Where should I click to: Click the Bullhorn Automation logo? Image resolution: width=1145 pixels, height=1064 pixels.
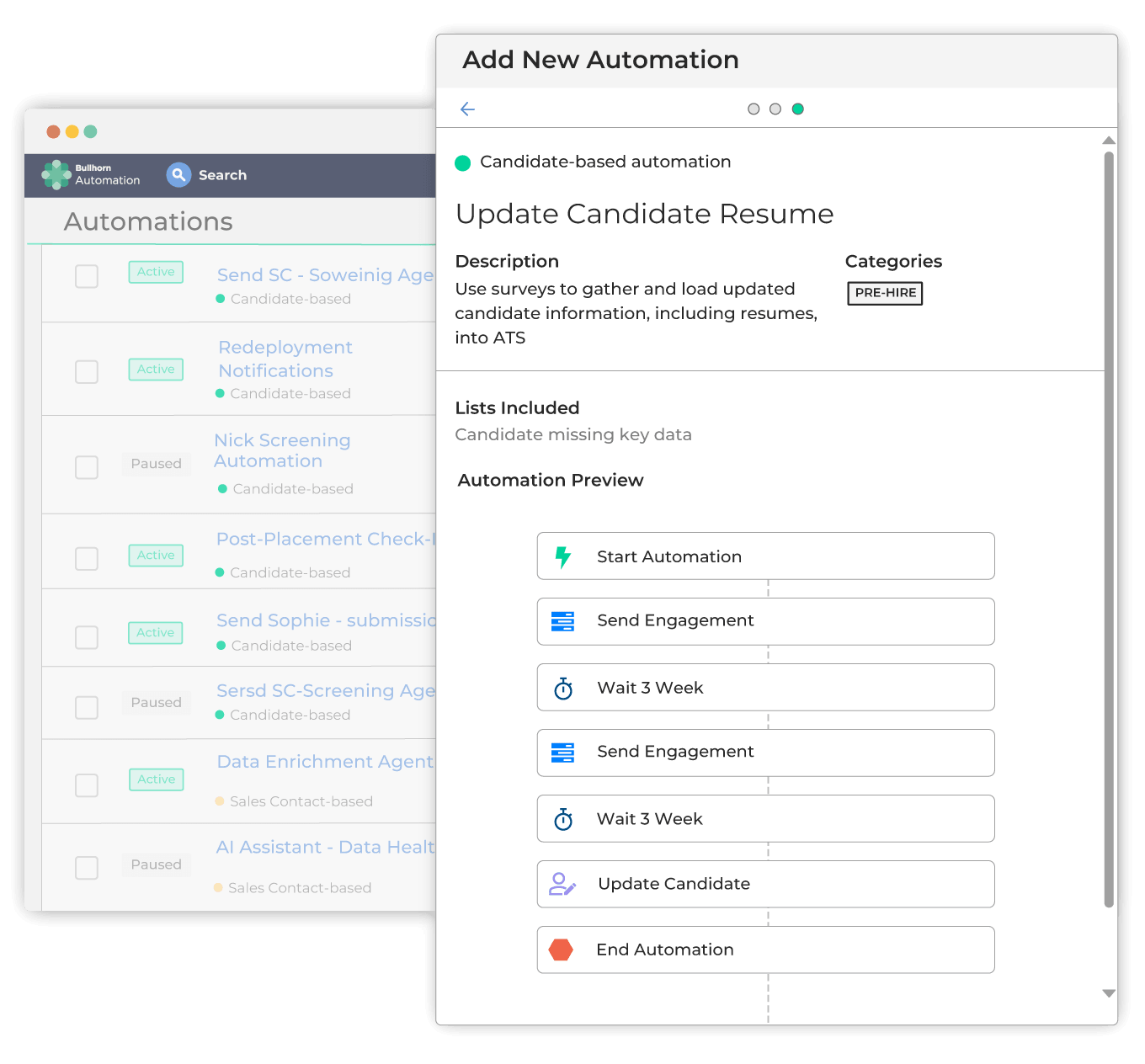click(91, 175)
